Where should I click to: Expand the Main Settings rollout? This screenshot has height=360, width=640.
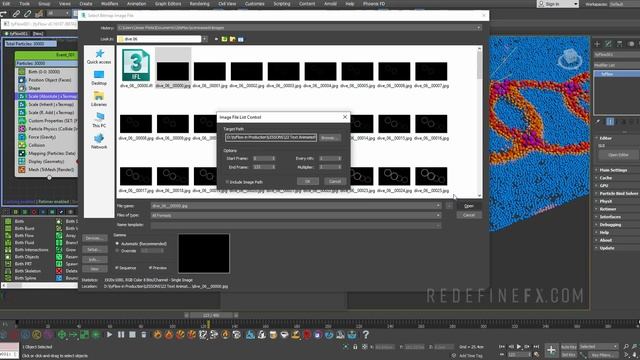click(613, 170)
